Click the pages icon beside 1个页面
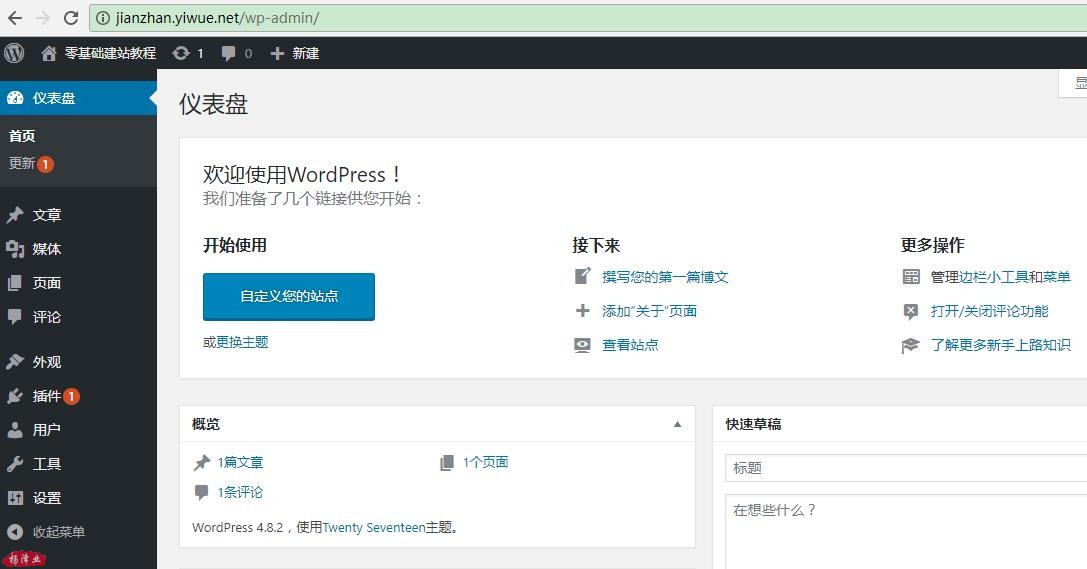The image size is (1087, 569). tap(447, 462)
